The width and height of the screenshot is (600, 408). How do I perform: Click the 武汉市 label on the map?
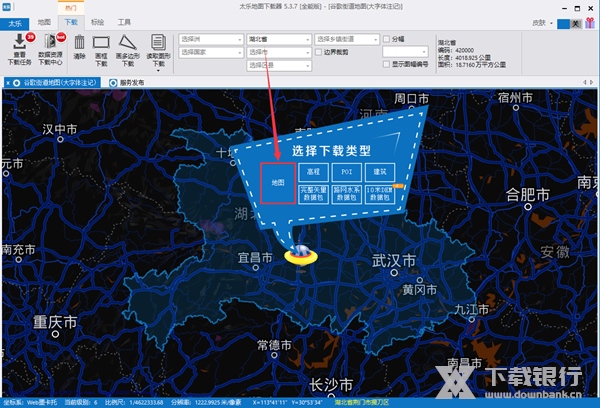click(x=394, y=261)
